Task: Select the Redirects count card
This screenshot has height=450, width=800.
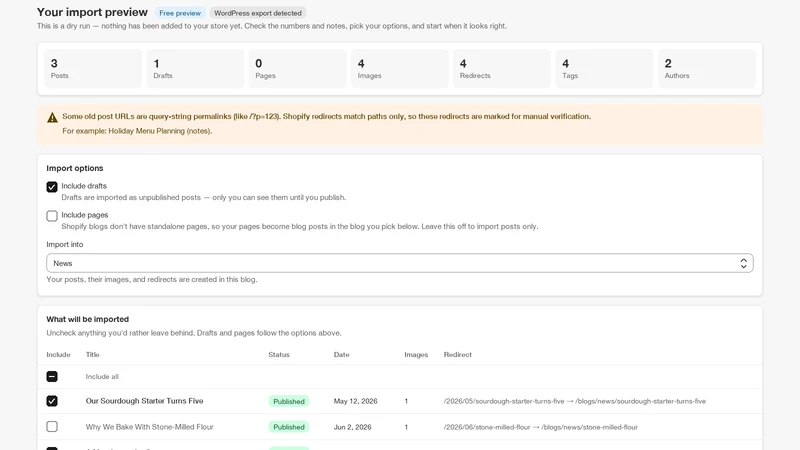Action: point(502,69)
